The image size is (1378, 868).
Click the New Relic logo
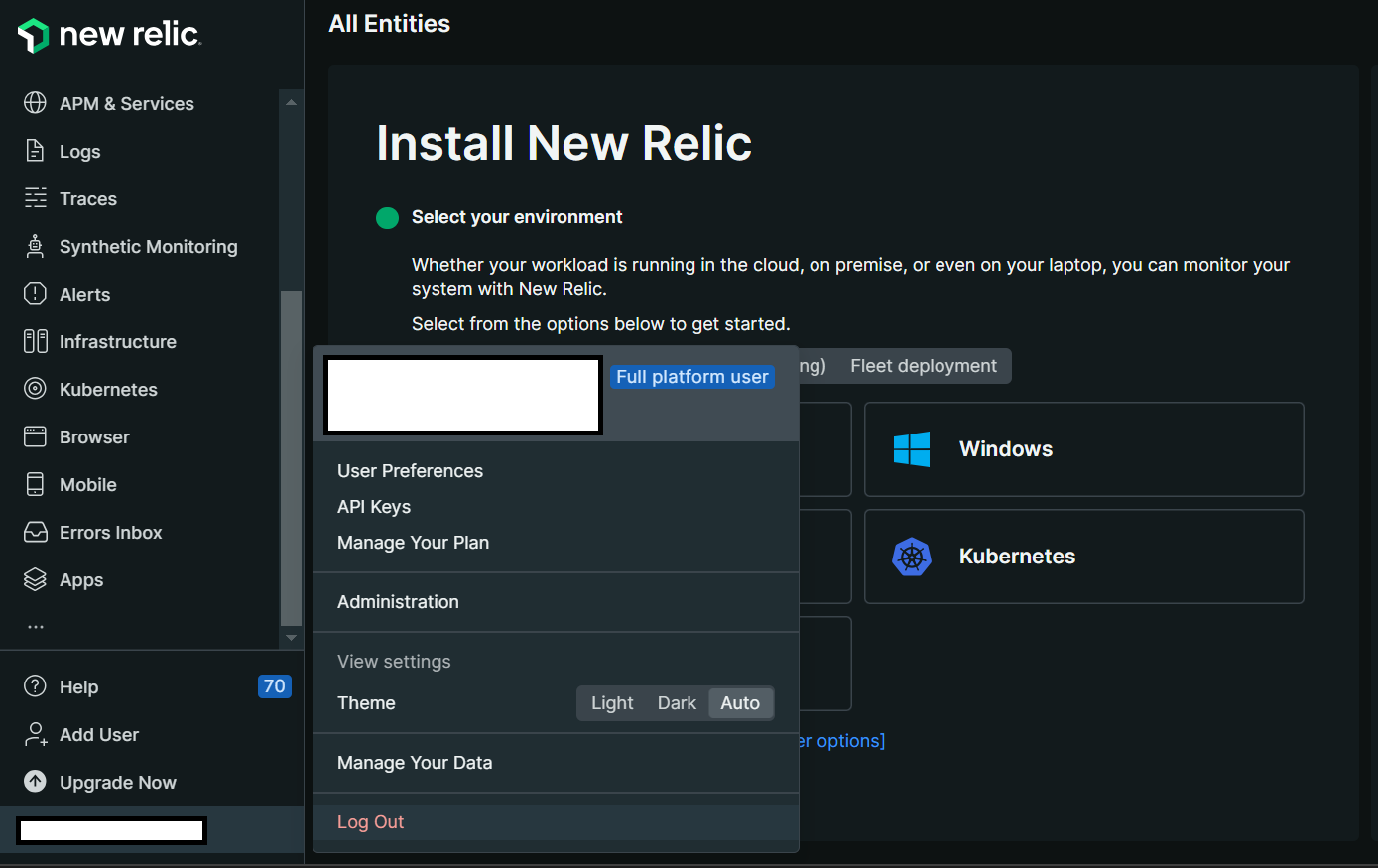tap(109, 35)
